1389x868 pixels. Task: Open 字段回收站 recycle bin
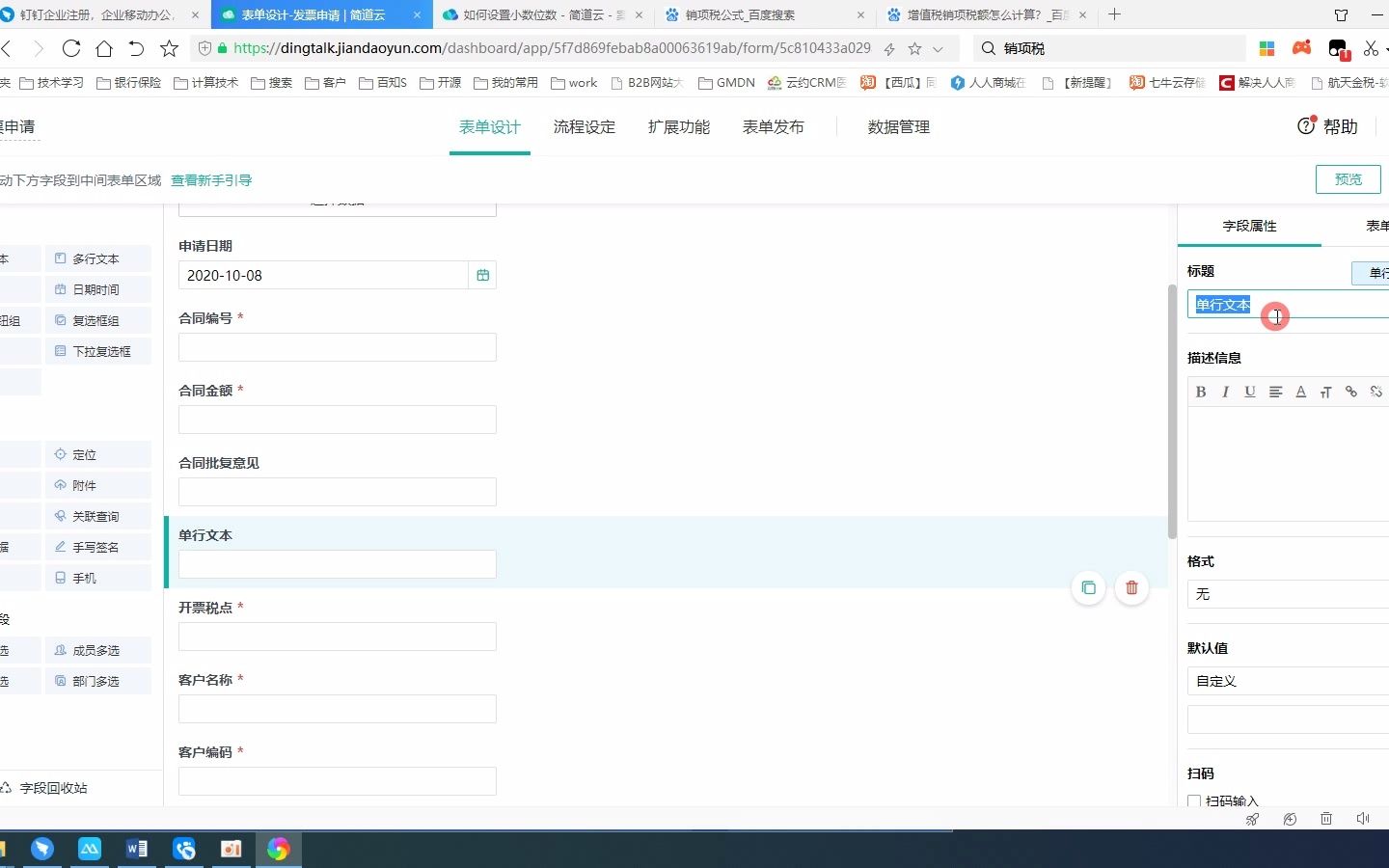tap(45, 788)
